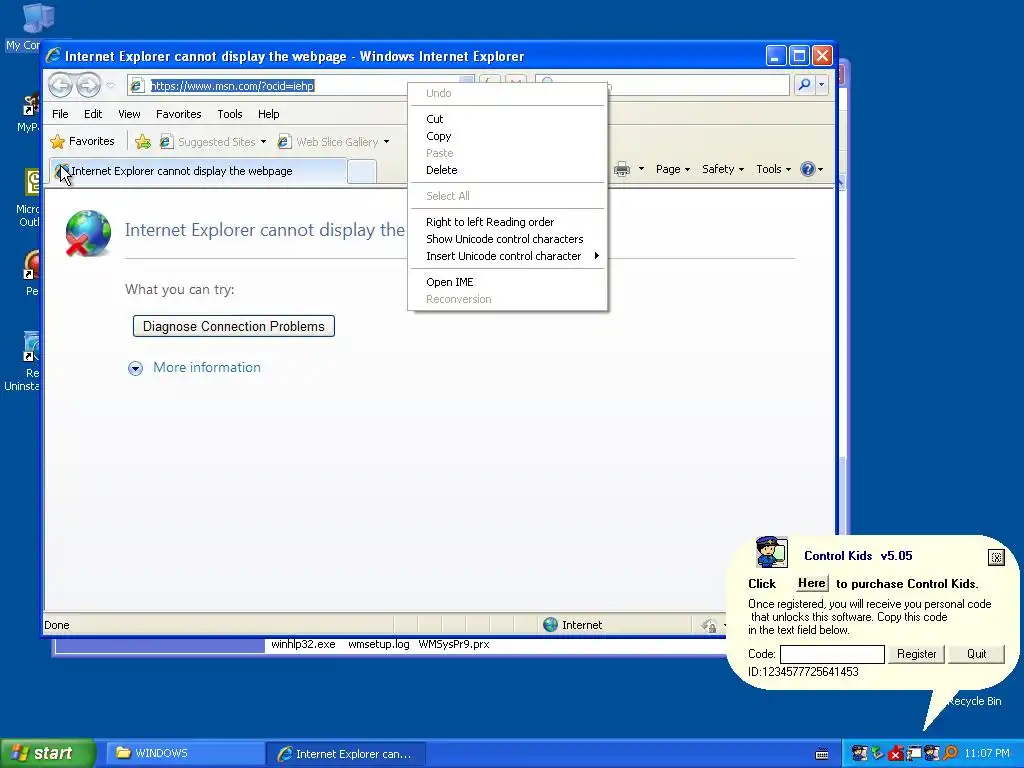
Task: Open recent pages dropdown beside Forward arrow
Action: coord(110,86)
